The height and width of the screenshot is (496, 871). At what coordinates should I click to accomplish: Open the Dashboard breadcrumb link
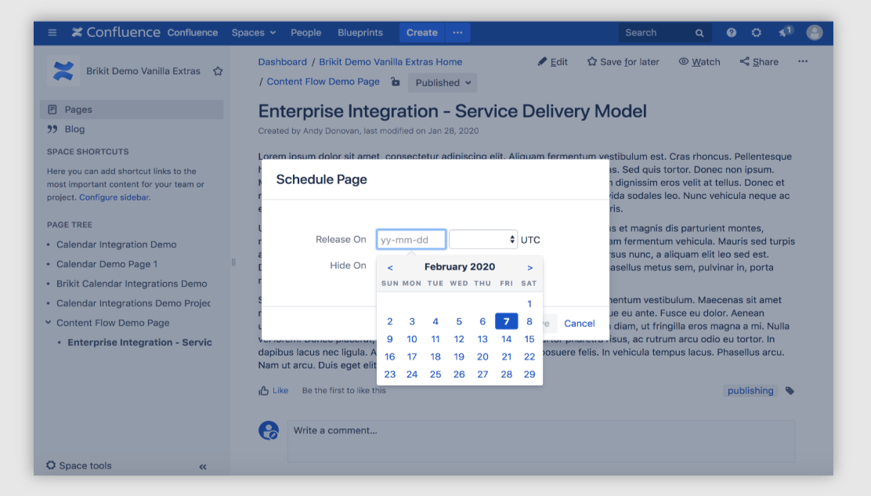282,62
